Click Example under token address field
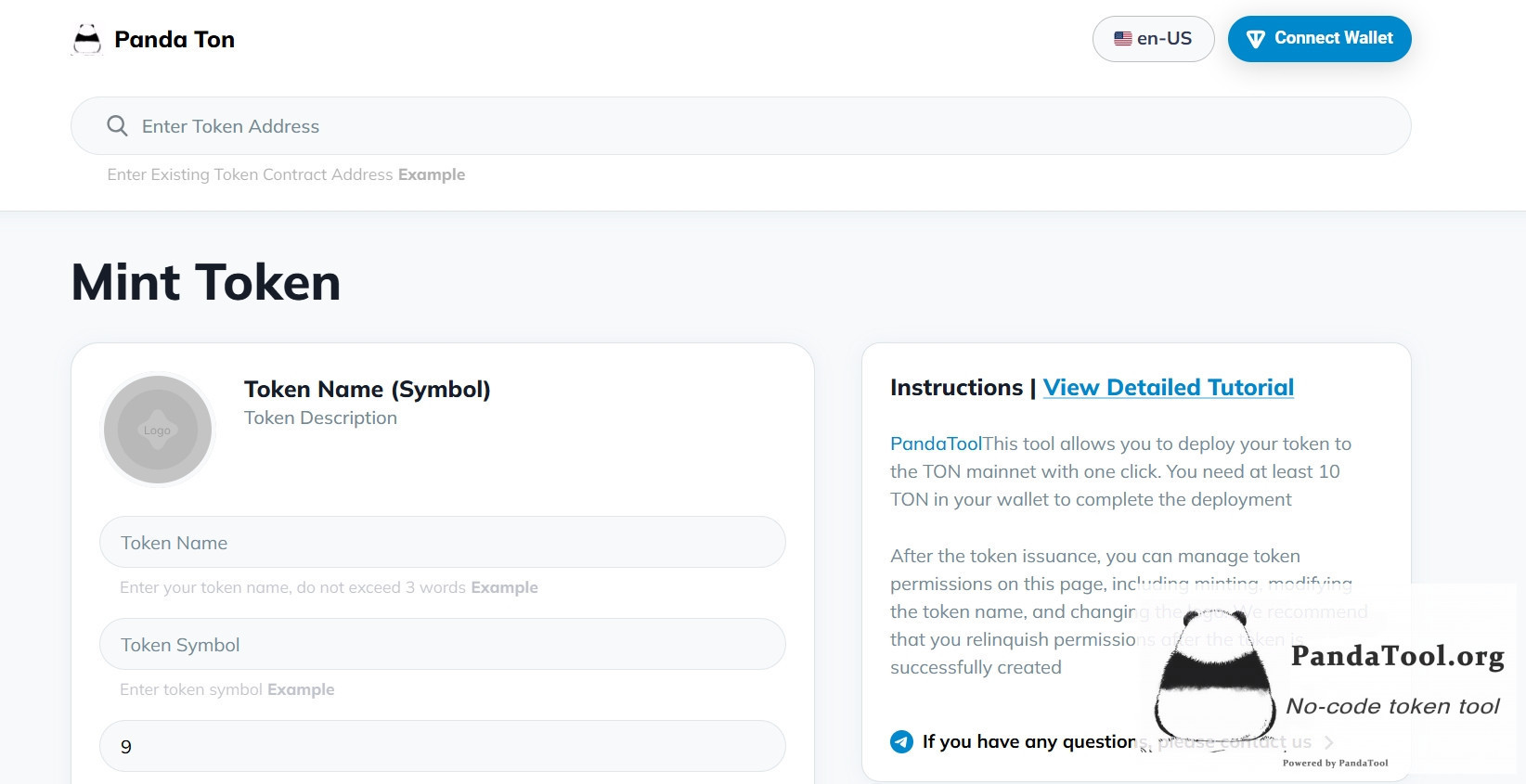1526x784 pixels. [432, 174]
